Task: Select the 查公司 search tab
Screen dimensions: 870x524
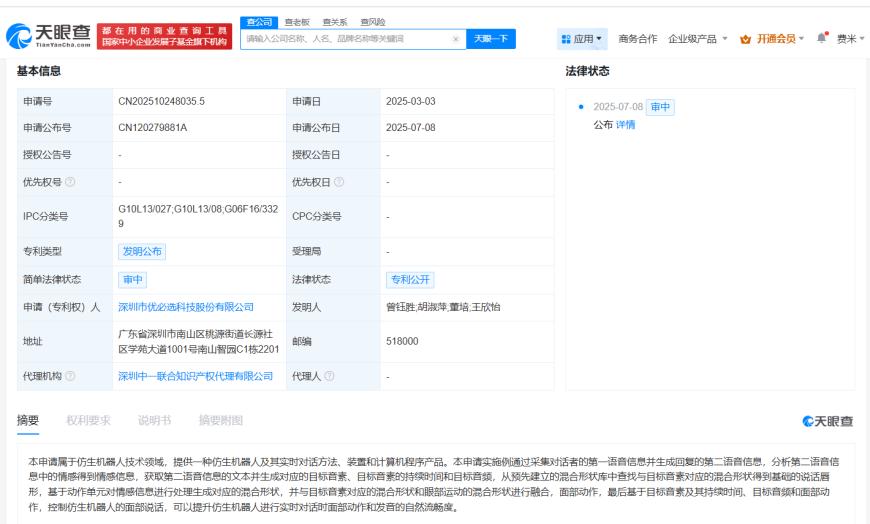Action: [259, 22]
